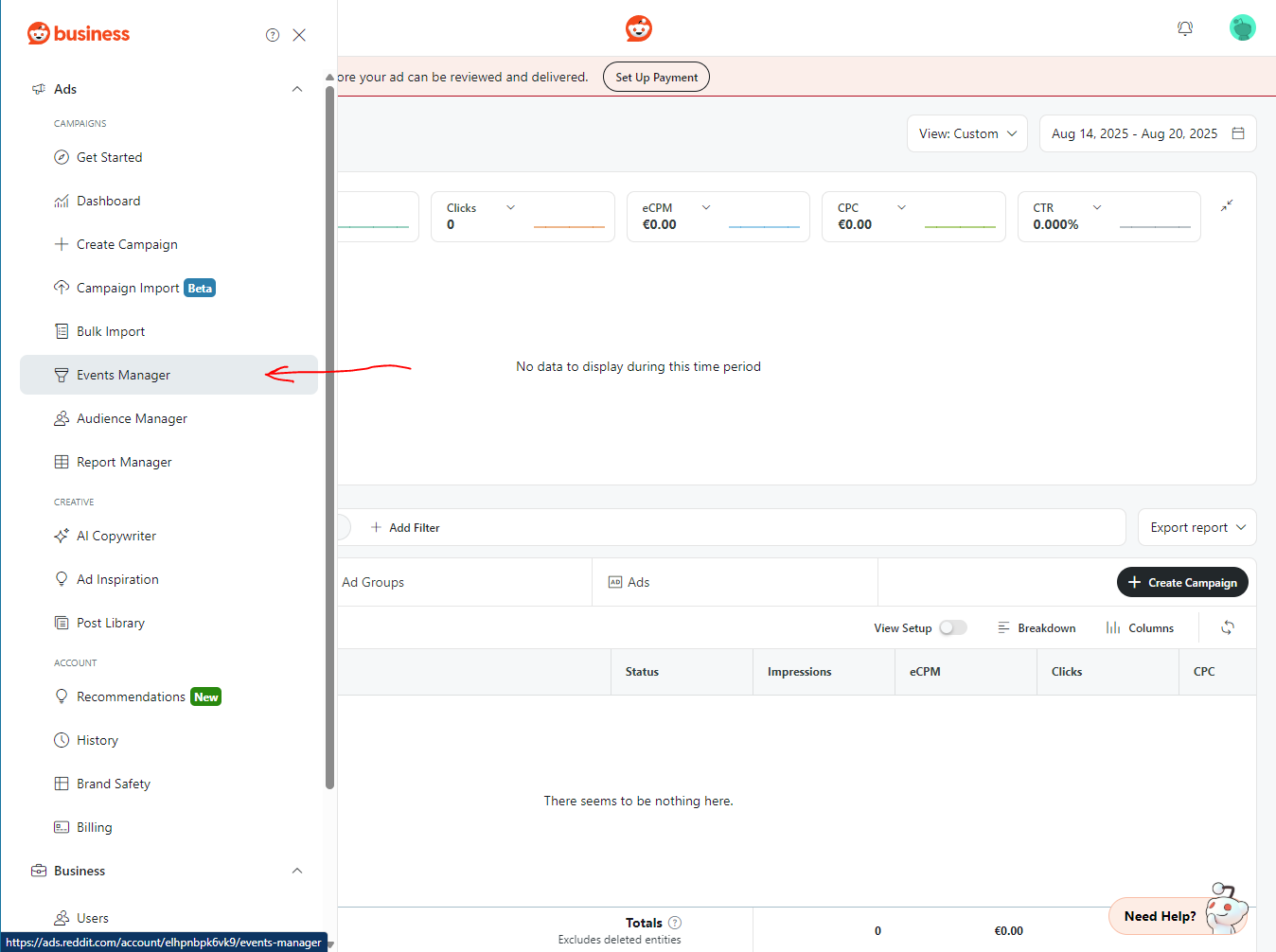Open the View: Custom dropdown
The width and height of the screenshot is (1276, 952).
[x=966, y=133]
